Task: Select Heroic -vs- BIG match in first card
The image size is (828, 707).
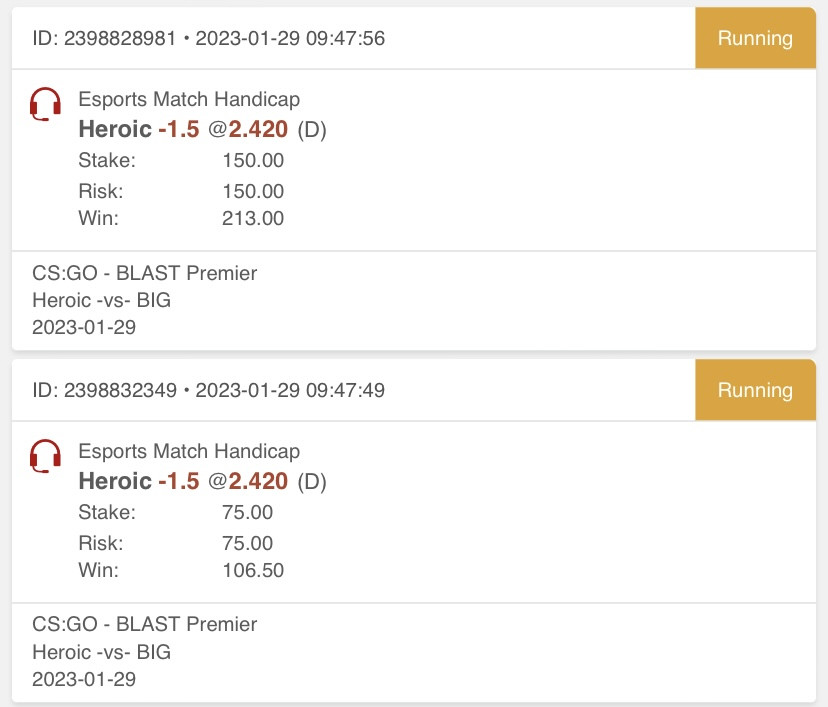Action: [101, 300]
